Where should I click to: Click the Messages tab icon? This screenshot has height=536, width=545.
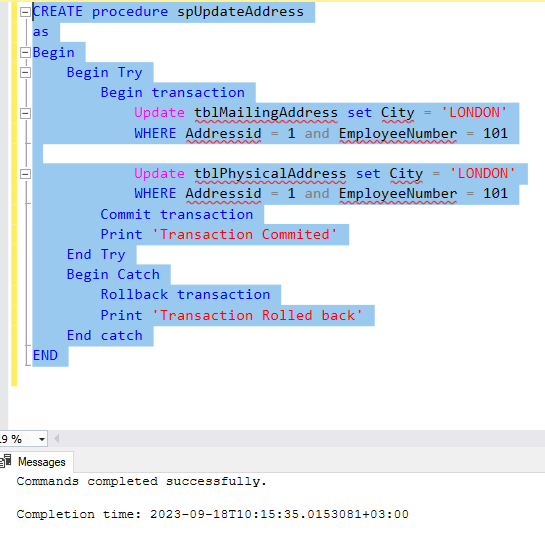pos(6,461)
